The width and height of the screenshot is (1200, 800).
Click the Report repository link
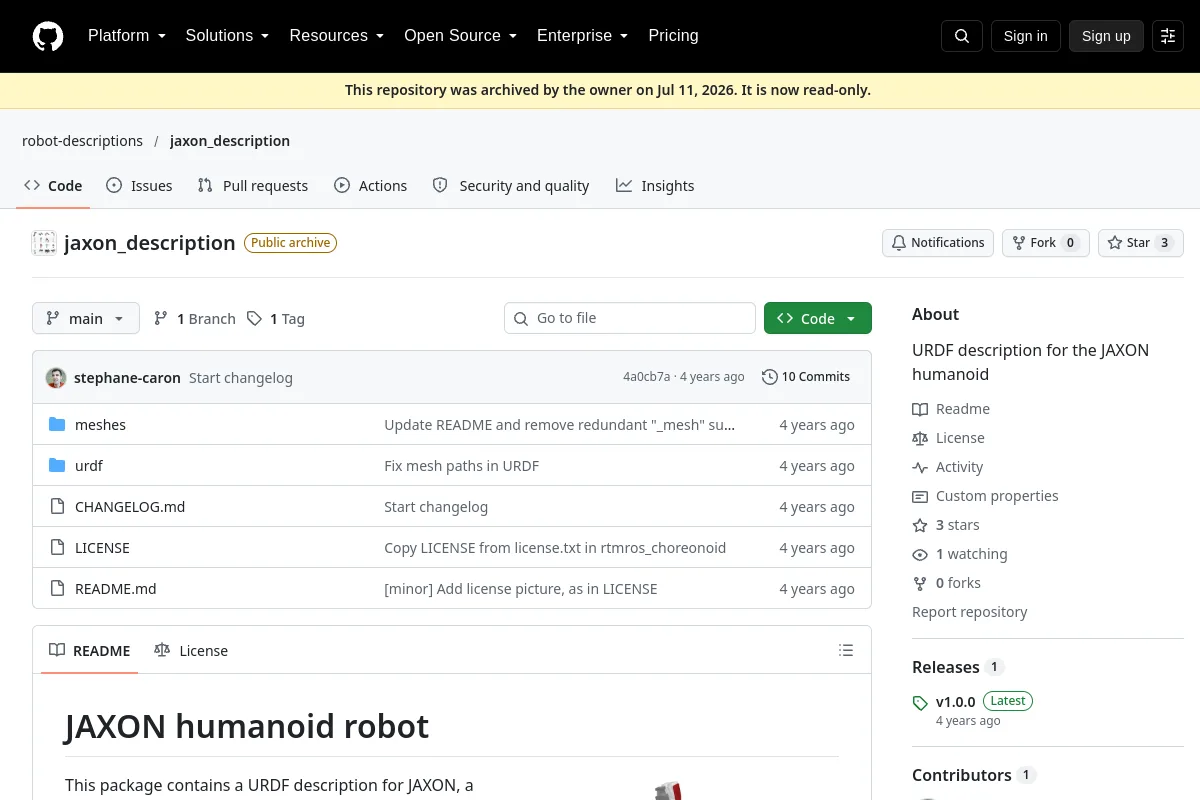pos(970,612)
